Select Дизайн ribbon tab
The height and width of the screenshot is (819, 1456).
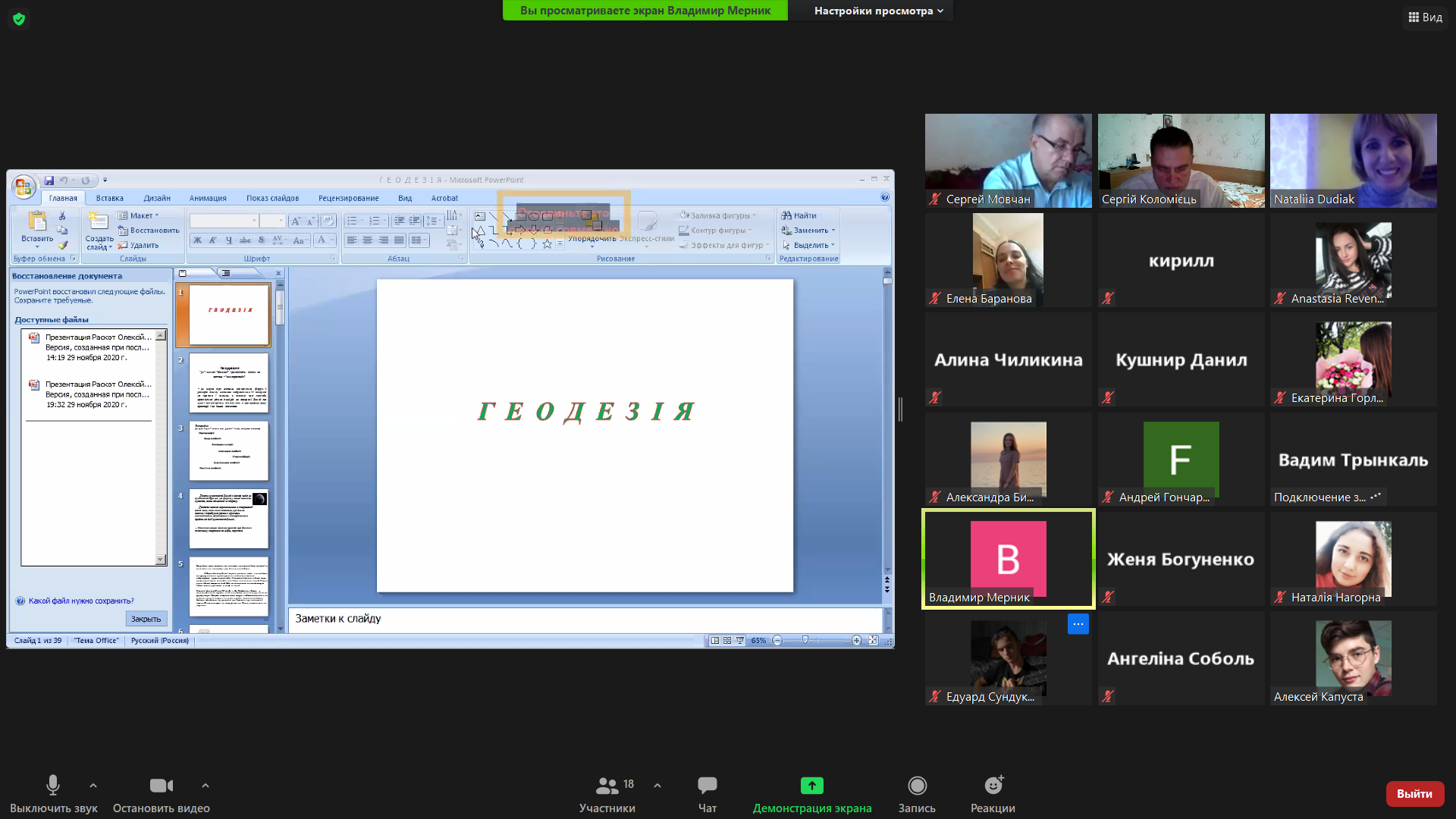[x=157, y=198]
